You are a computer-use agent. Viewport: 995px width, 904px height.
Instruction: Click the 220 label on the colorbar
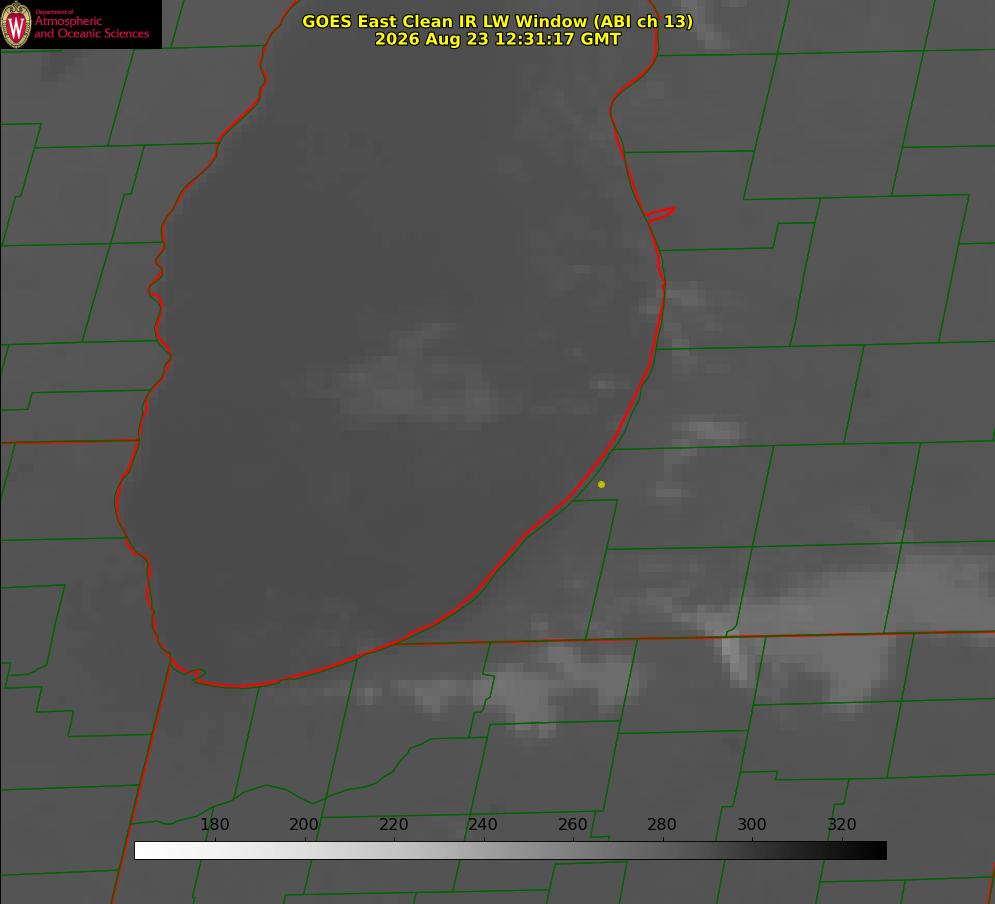(x=393, y=824)
